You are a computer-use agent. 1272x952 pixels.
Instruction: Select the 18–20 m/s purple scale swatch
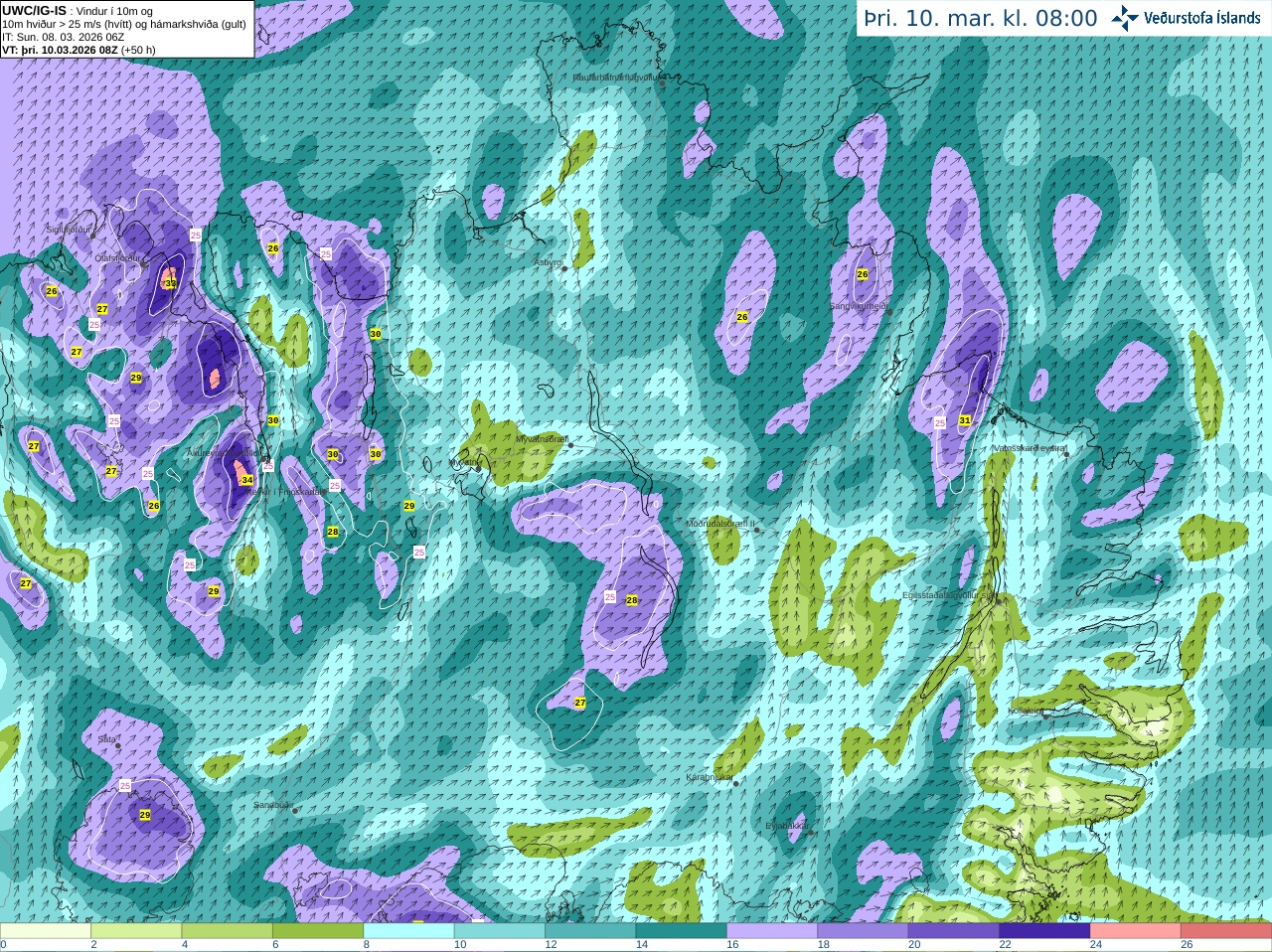point(863,931)
